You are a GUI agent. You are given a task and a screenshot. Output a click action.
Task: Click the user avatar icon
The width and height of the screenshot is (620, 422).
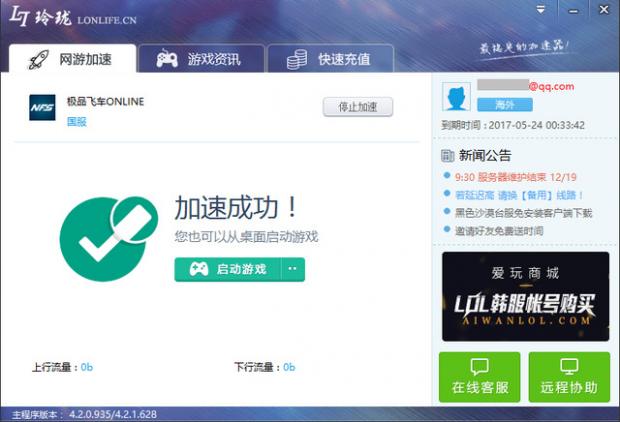tap(457, 96)
